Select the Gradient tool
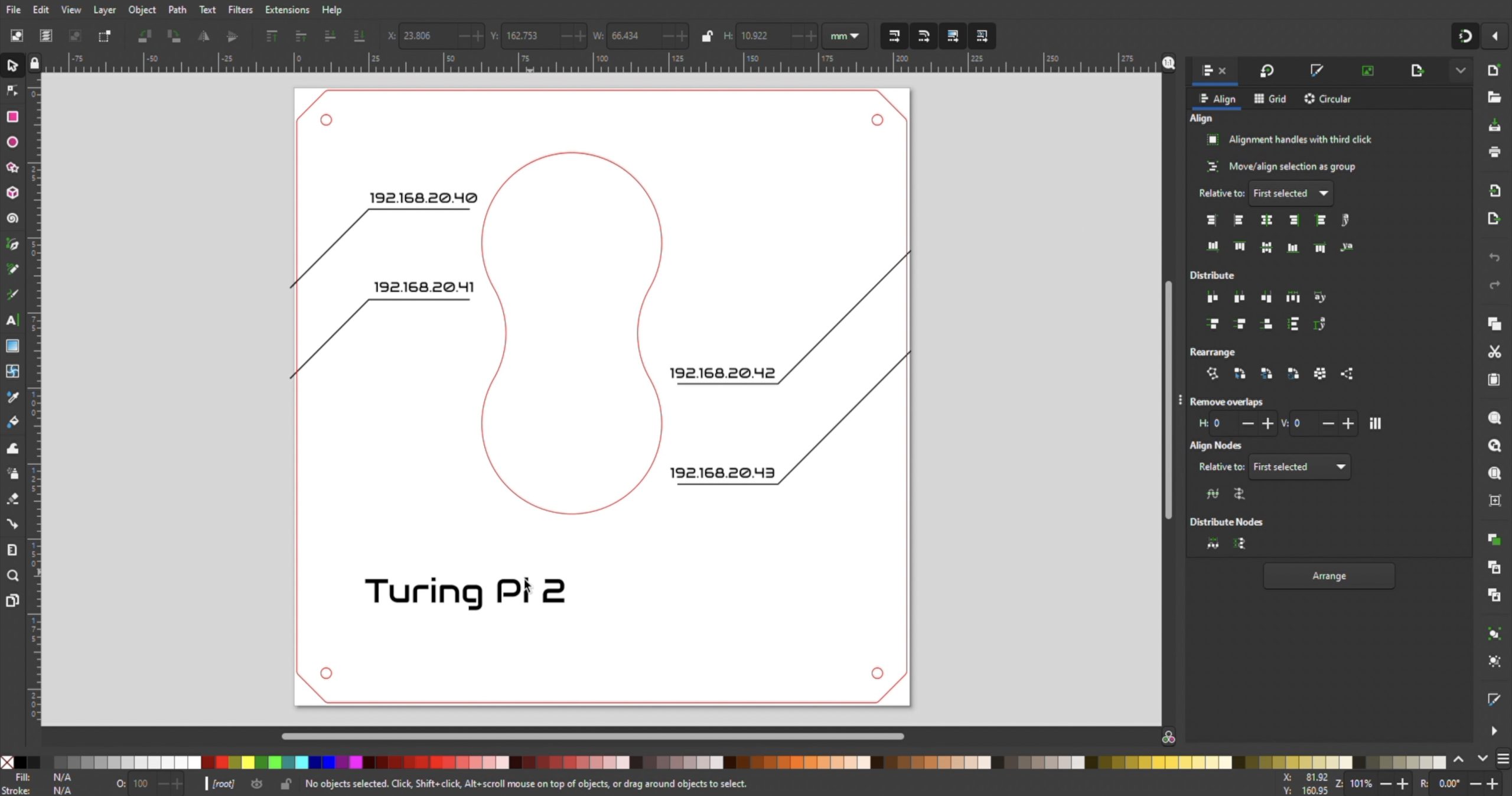This screenshot has width=1512, height=796. (12, 346)
